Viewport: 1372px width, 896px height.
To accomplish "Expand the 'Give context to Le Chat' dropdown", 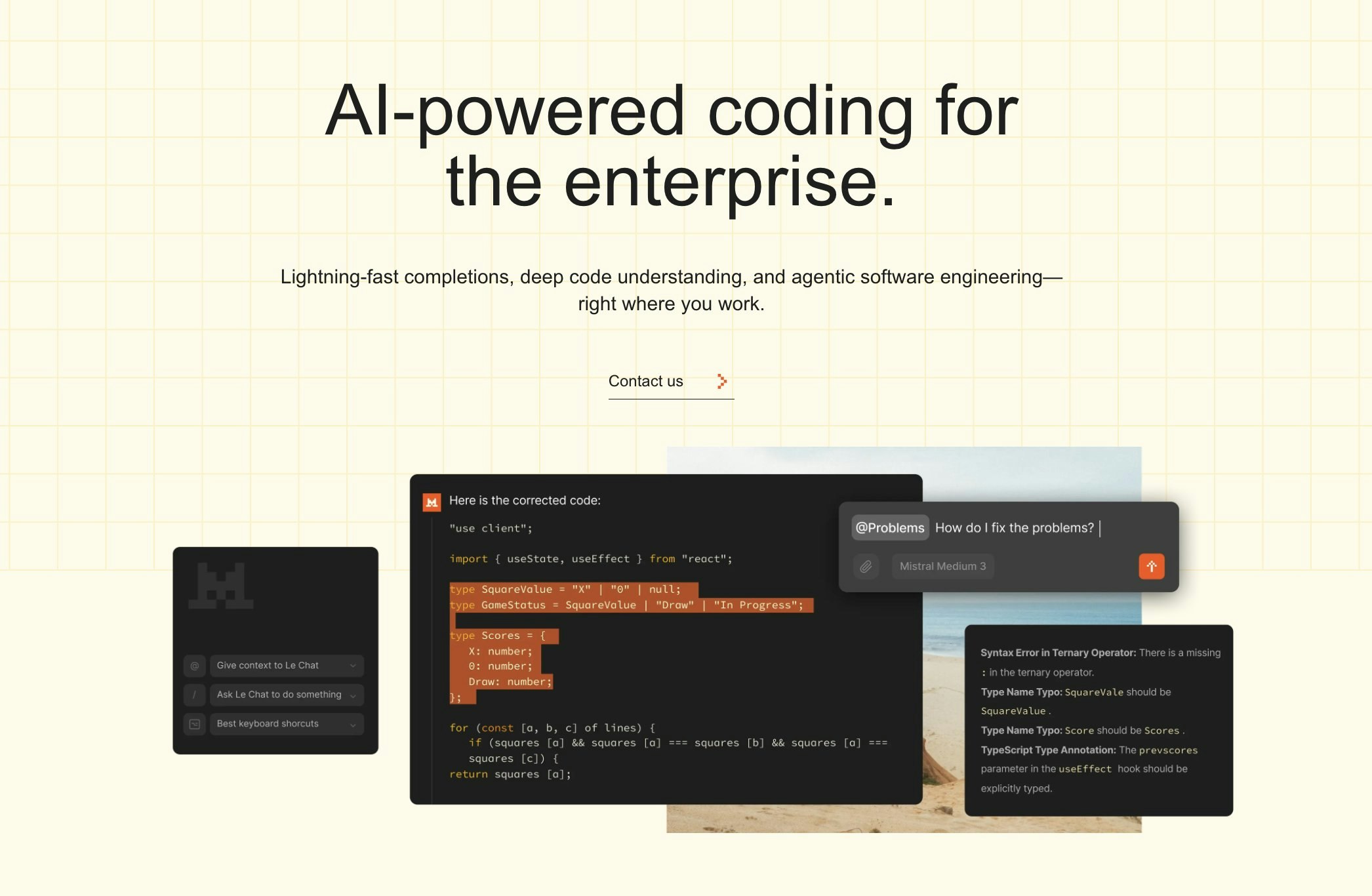I will coord(286,665).
